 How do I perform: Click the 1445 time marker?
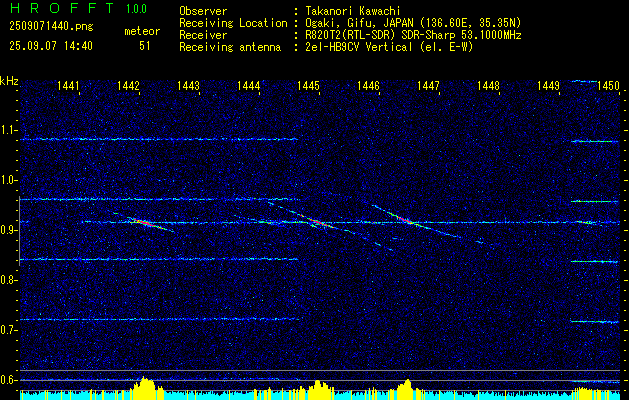308,85
